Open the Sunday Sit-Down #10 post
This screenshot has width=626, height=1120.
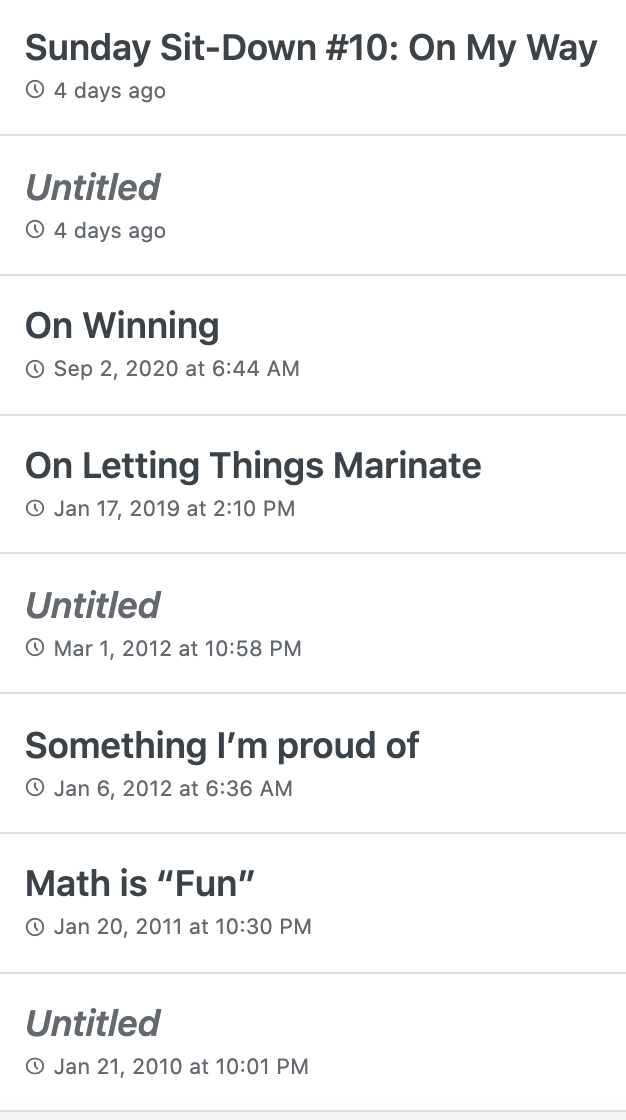click(x=311, y=48)
